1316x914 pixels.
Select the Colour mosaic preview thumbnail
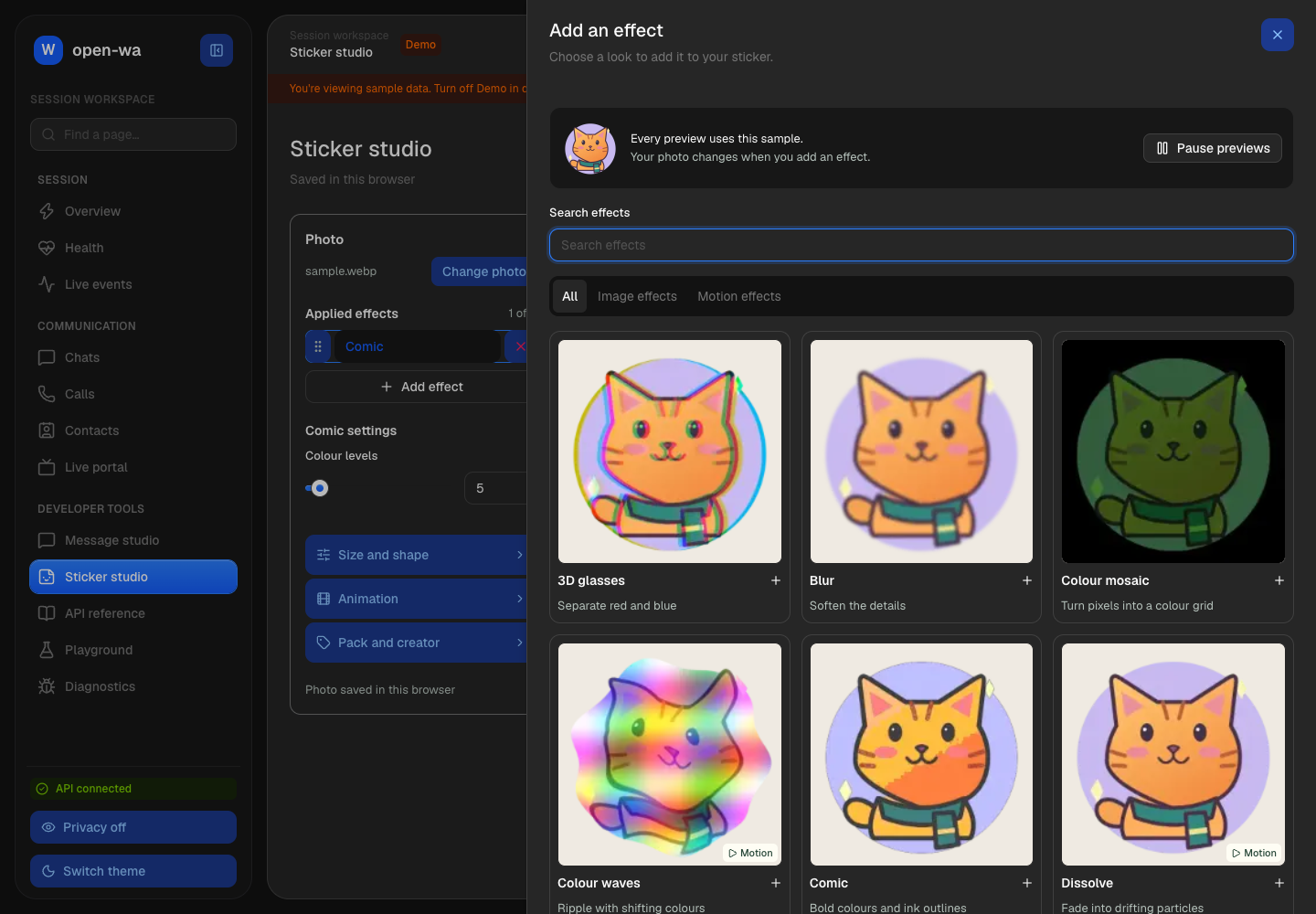click(x=1173, y=452)
